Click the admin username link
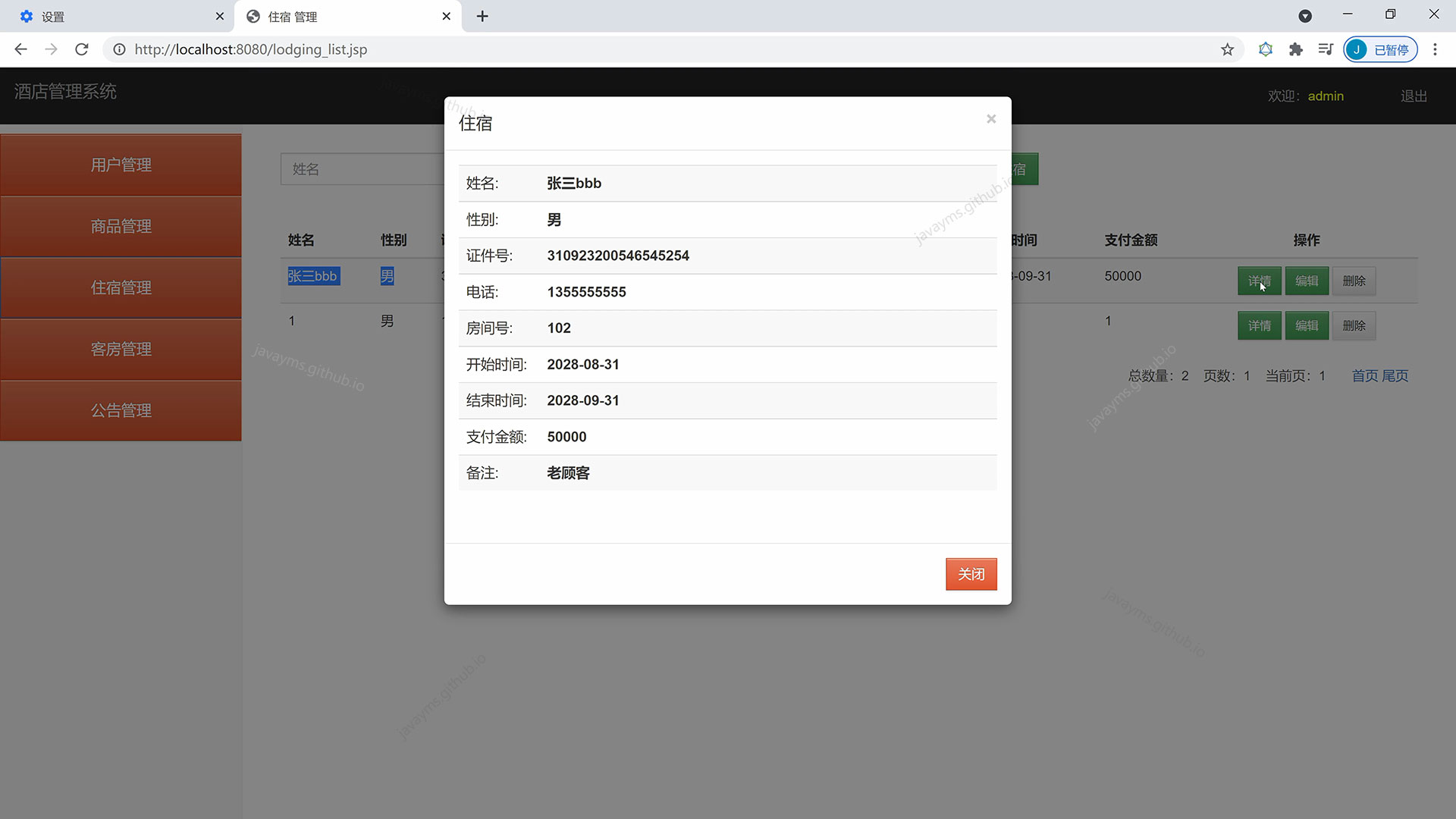The image size is (1456, 819). pyautogui.click(x=1326, y=96)
